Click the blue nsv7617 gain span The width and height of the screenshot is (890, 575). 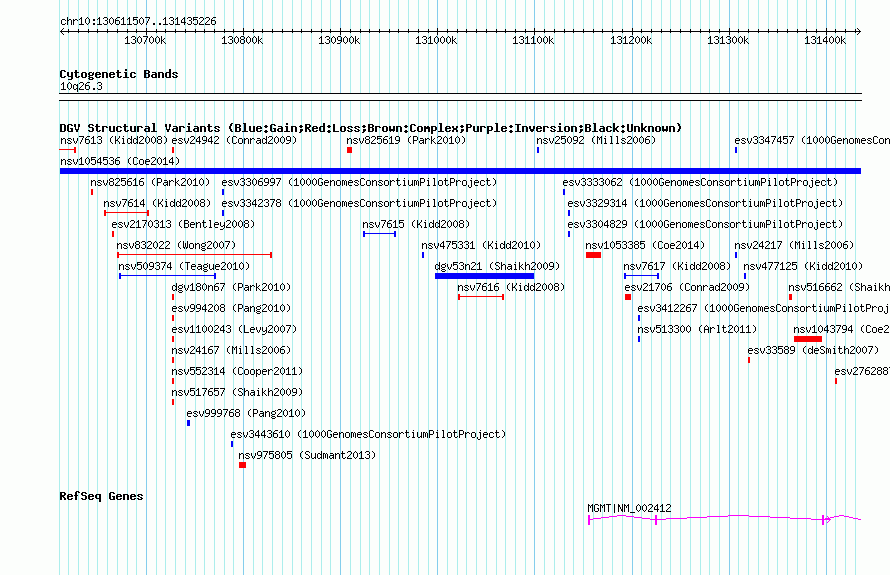pyautogui.click(x=641, y=276)
